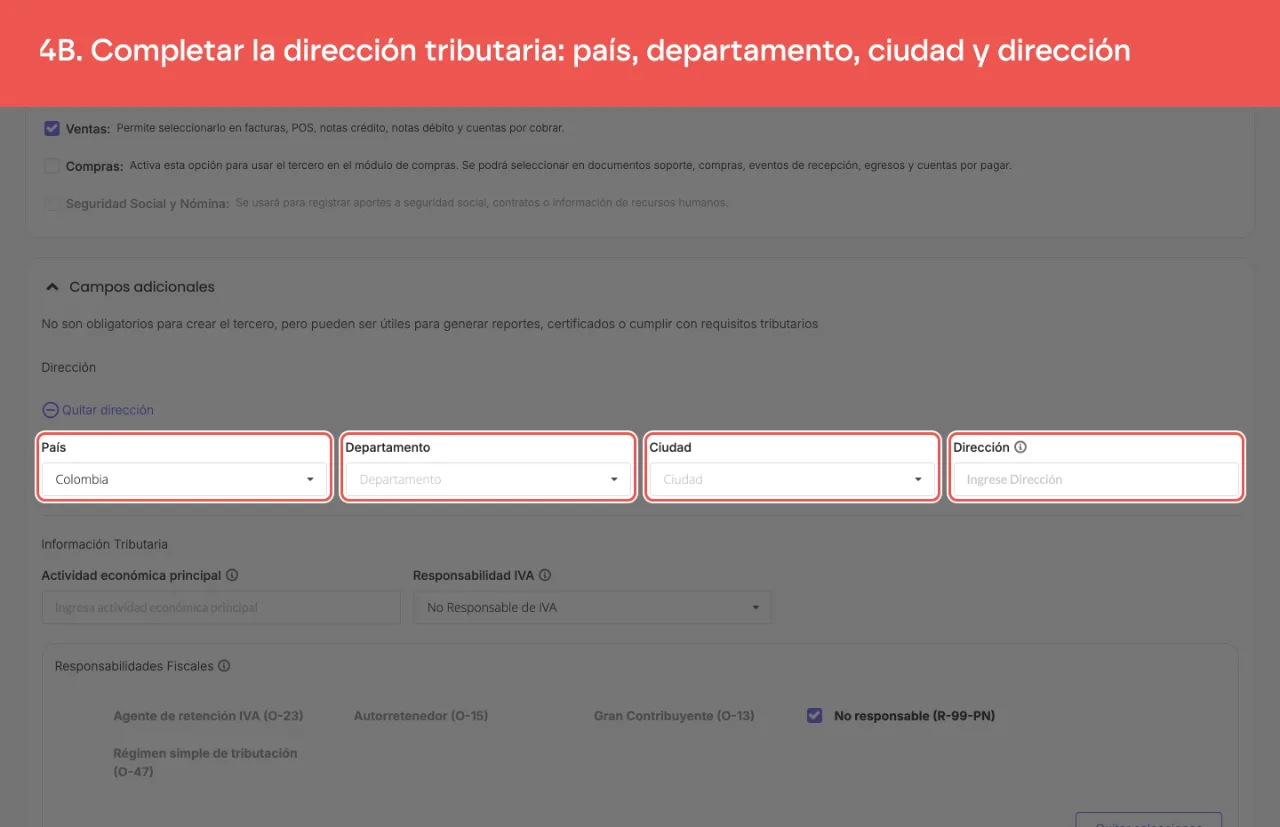Click the País dropdown arrow
This screenshot has height=827, width=1280.
click(310, 480)
